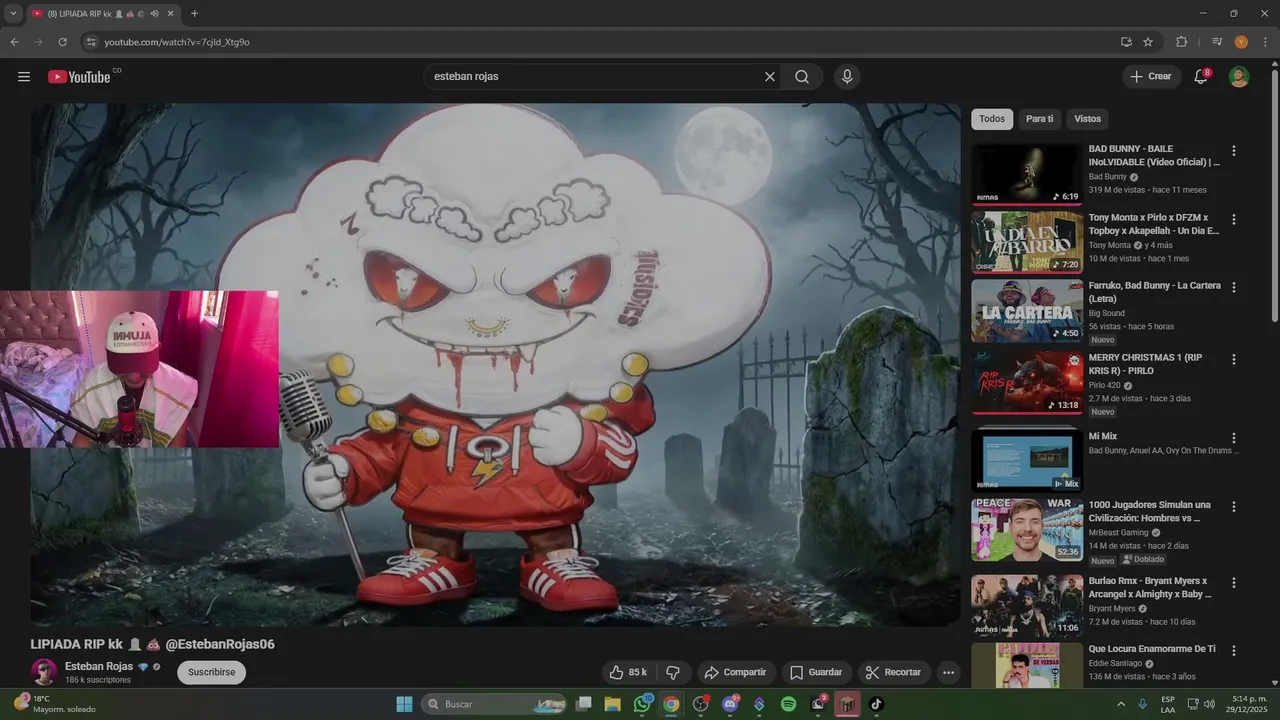Open YouTube notifications bell

pos(1201,77)
